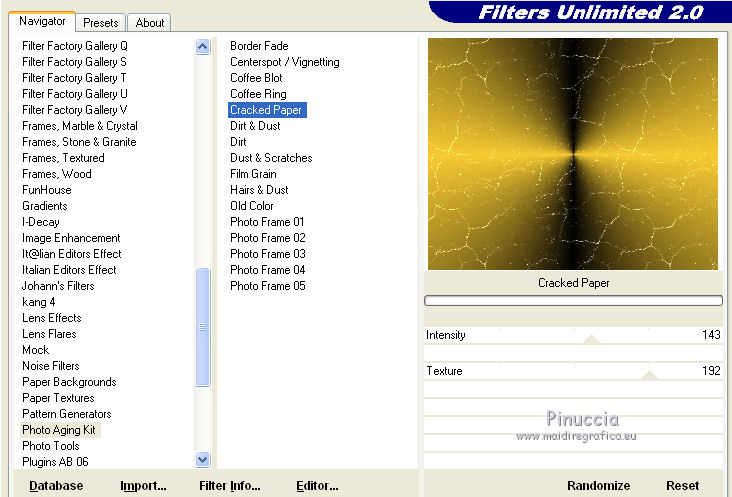Image resolution: width=732 pixels, height=497 pixels.
Task: Choose the Cracked Paper filter
Action: (x=267, y=110)
